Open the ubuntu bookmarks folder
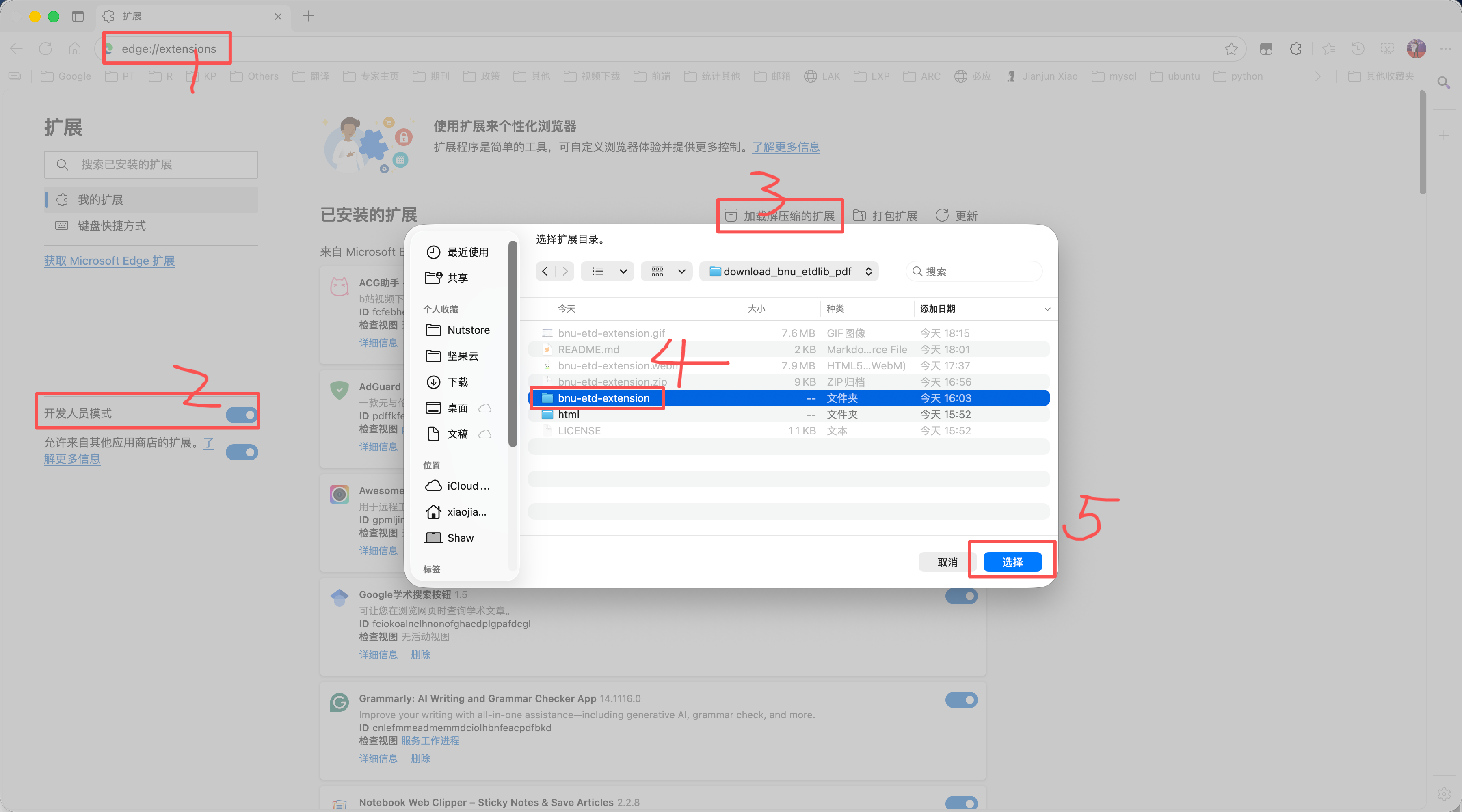 [x=1175, y=76]
